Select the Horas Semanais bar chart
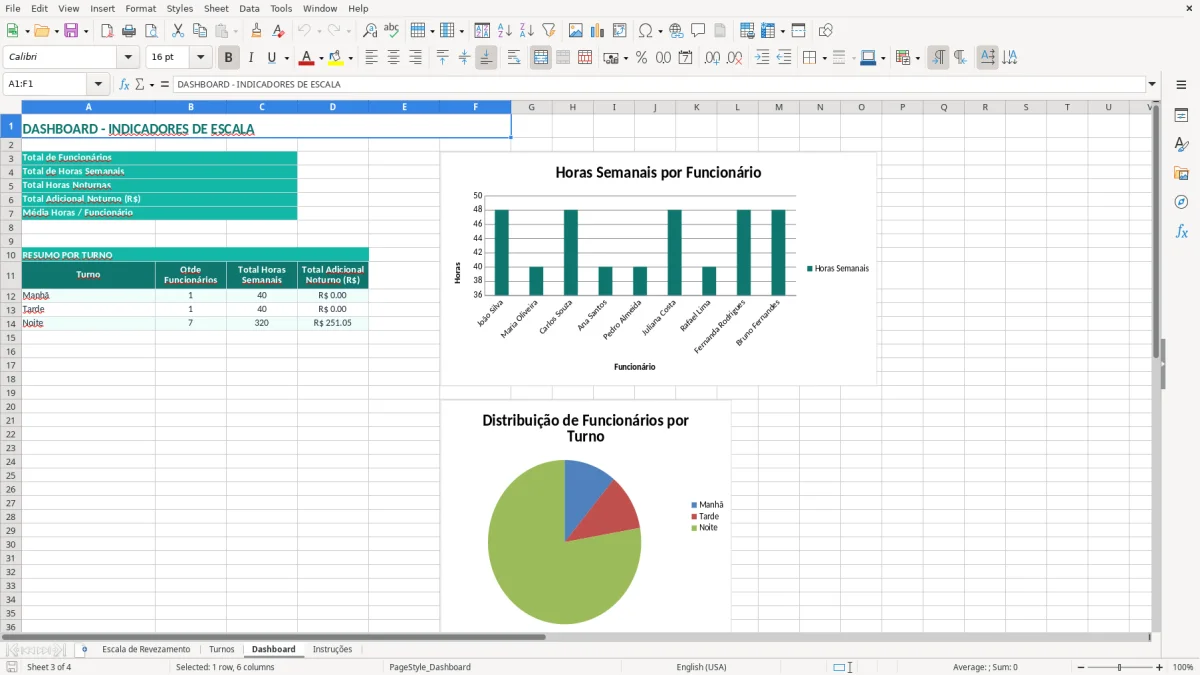The width and height of the screenshot is (1200, 675). coord(658,269)
